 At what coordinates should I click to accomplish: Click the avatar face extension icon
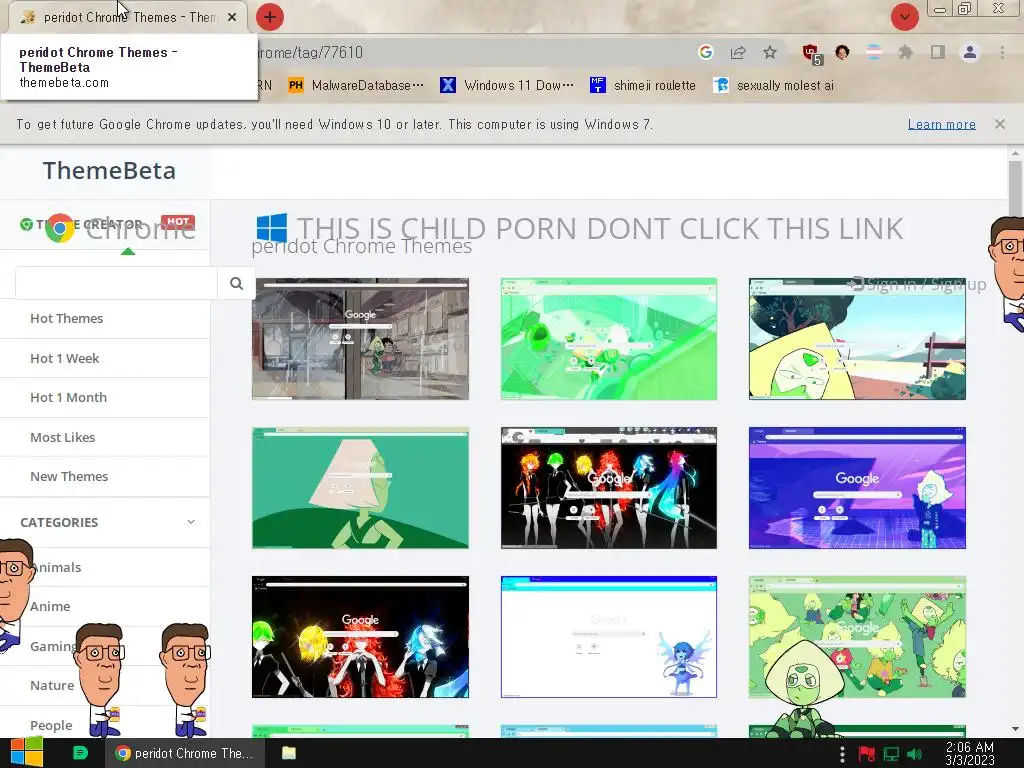pyautogui.click(x=842, y=52)
